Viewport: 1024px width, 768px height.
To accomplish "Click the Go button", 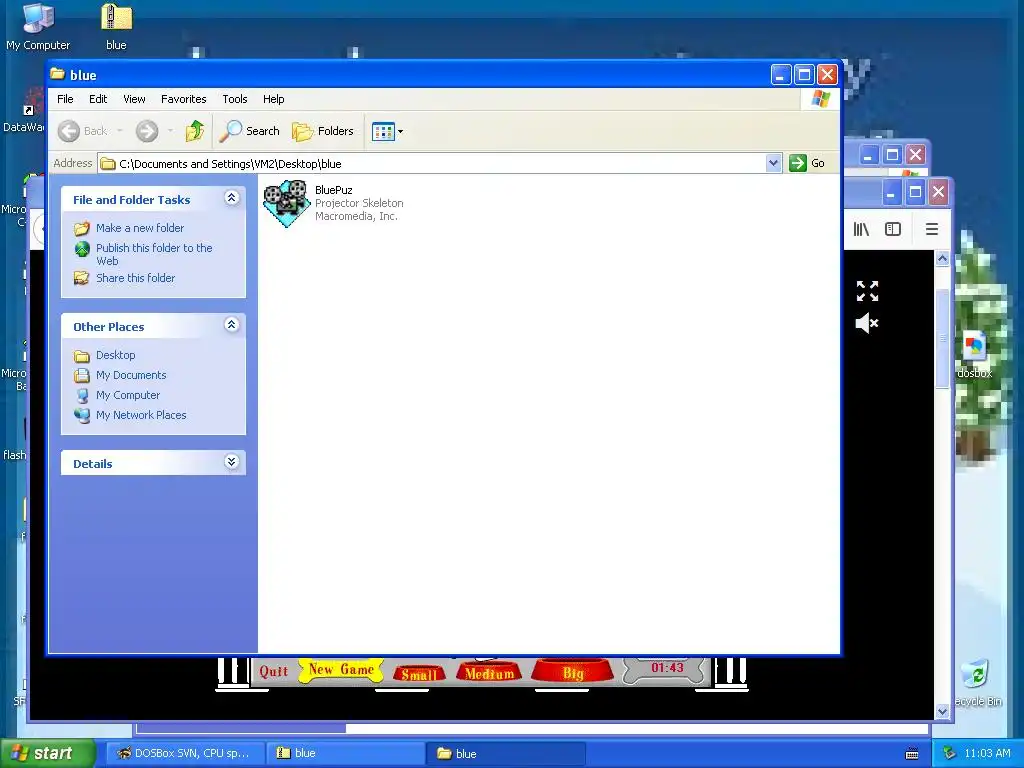I will click(x=807, y=163).
